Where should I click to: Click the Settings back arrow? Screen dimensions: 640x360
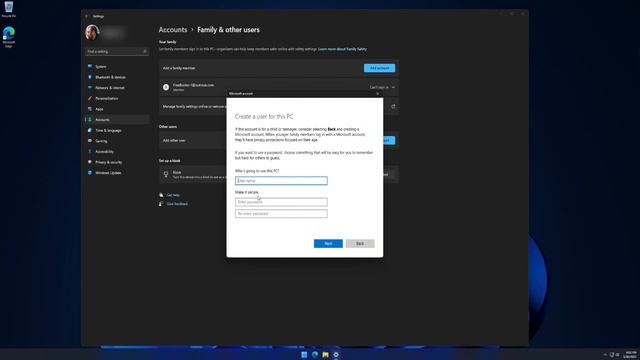pyautogui.click(x=87, y=16)
